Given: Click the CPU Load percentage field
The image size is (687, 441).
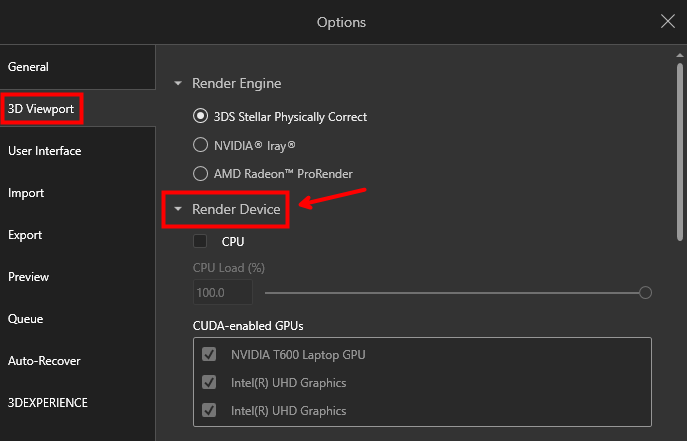Looking at the screenshot, I should click(223, 292).
